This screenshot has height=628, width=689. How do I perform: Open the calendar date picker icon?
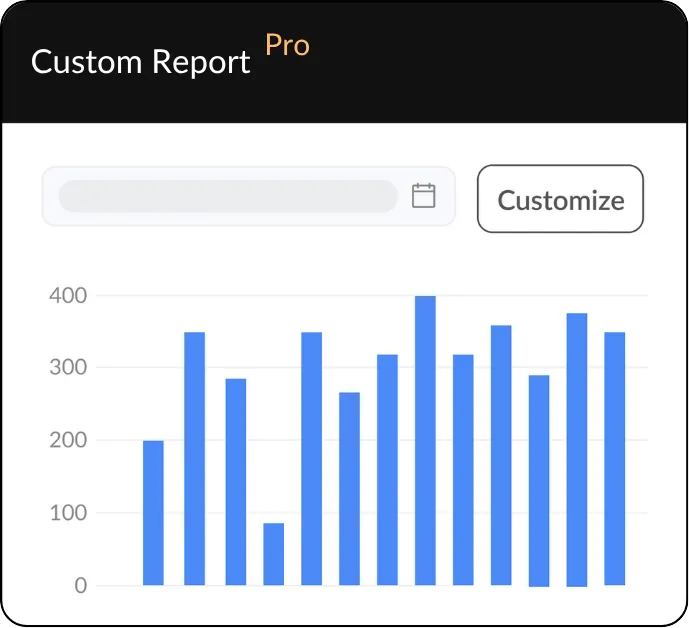point(424,196)
